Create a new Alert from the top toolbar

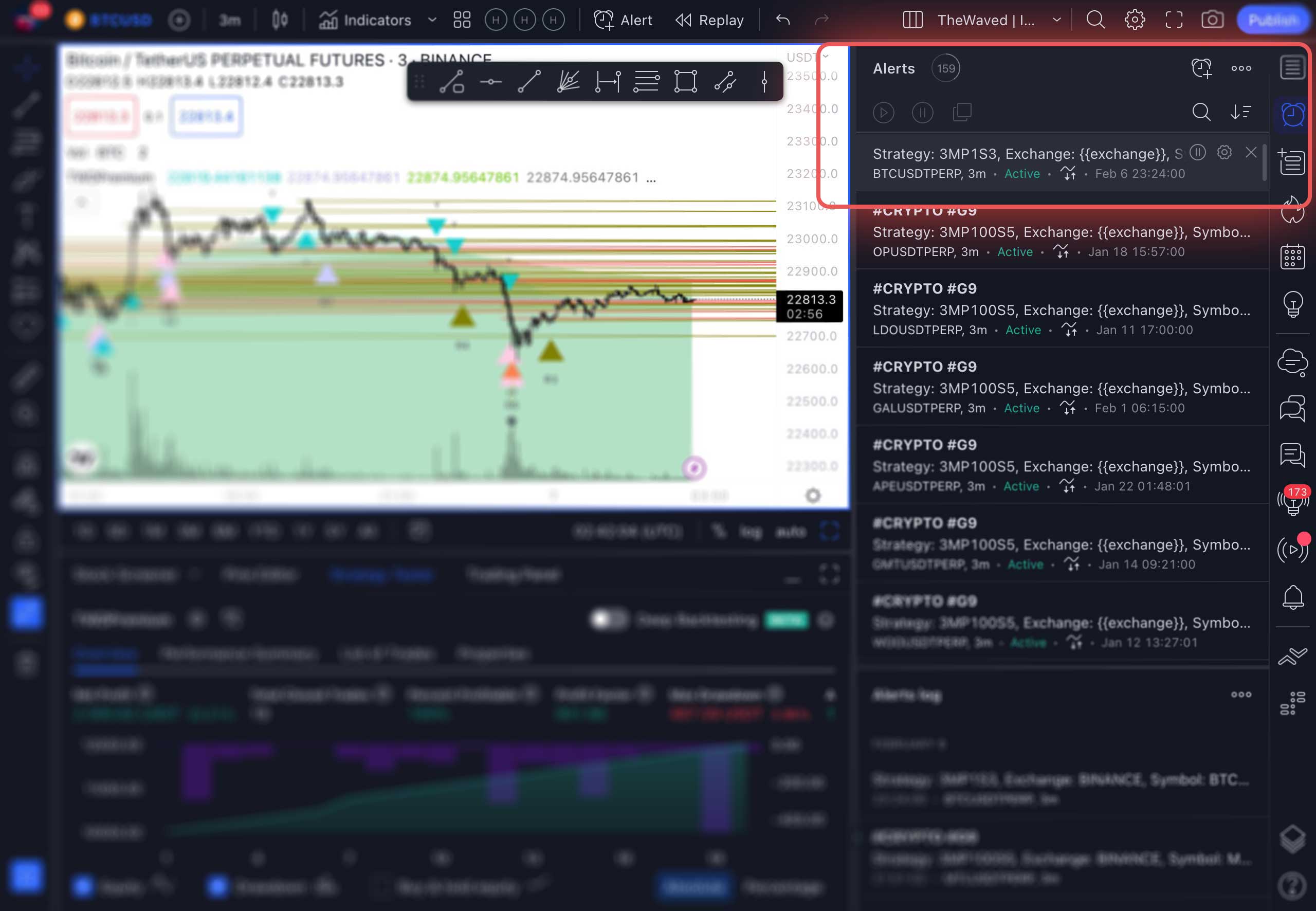(623, 21)
